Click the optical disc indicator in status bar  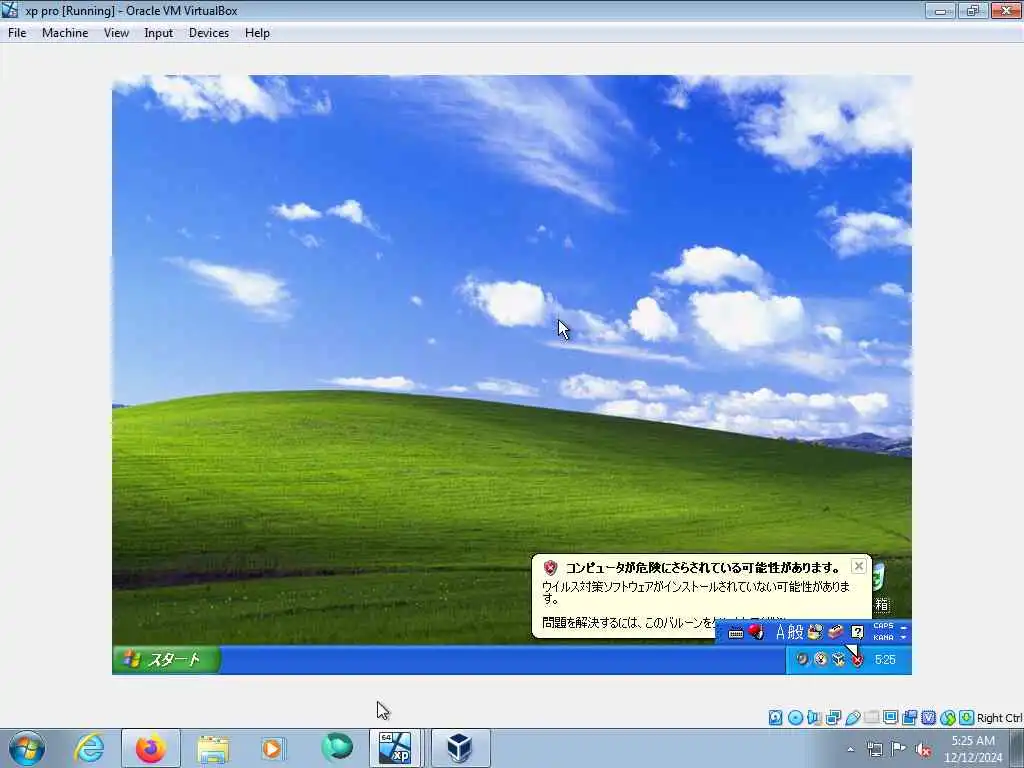tap(795, 718)
